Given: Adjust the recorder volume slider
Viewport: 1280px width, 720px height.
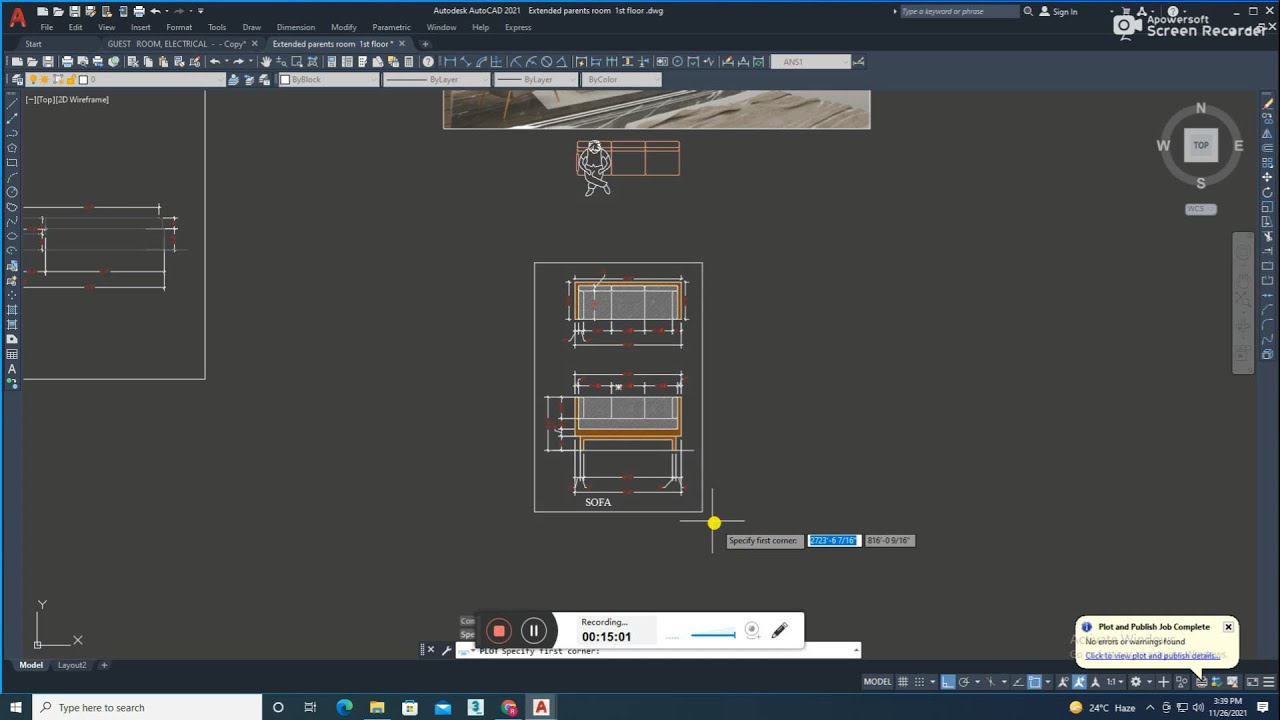Looking at the screenshot, I should pos(713,634).
